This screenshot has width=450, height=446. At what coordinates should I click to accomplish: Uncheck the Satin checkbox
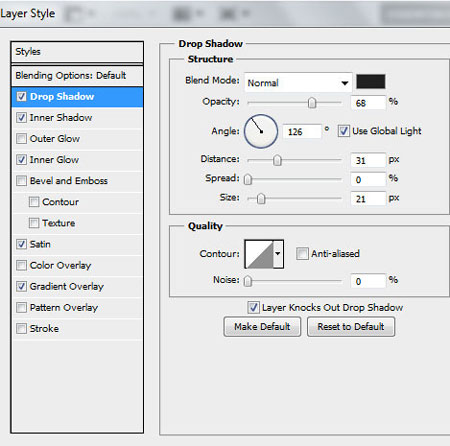tap(22, 244)
